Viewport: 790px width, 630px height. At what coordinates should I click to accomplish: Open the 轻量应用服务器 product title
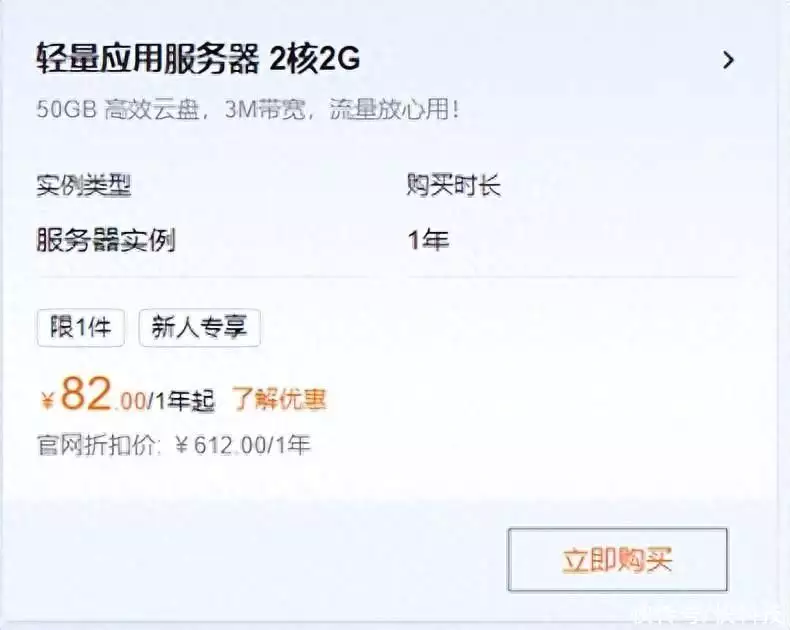point(147,58)
